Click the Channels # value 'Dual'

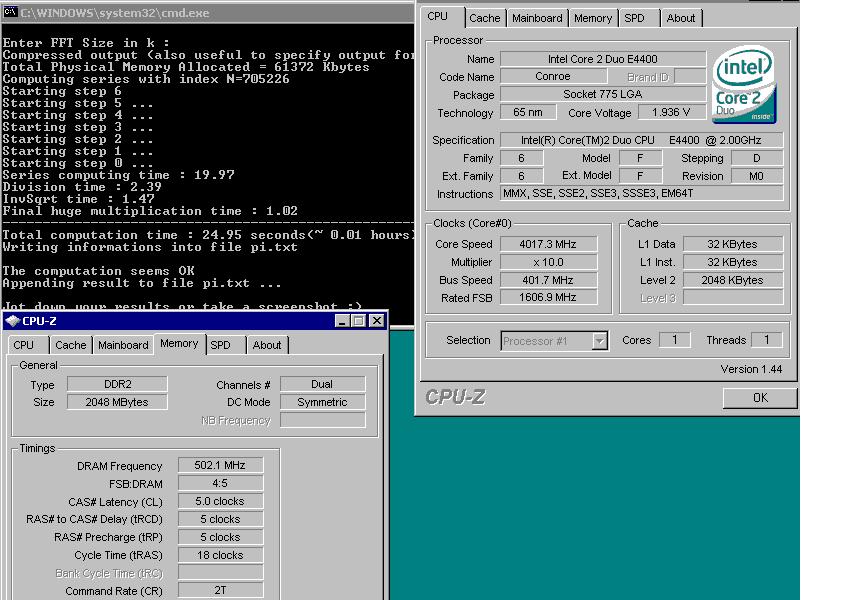pos(322,384)
